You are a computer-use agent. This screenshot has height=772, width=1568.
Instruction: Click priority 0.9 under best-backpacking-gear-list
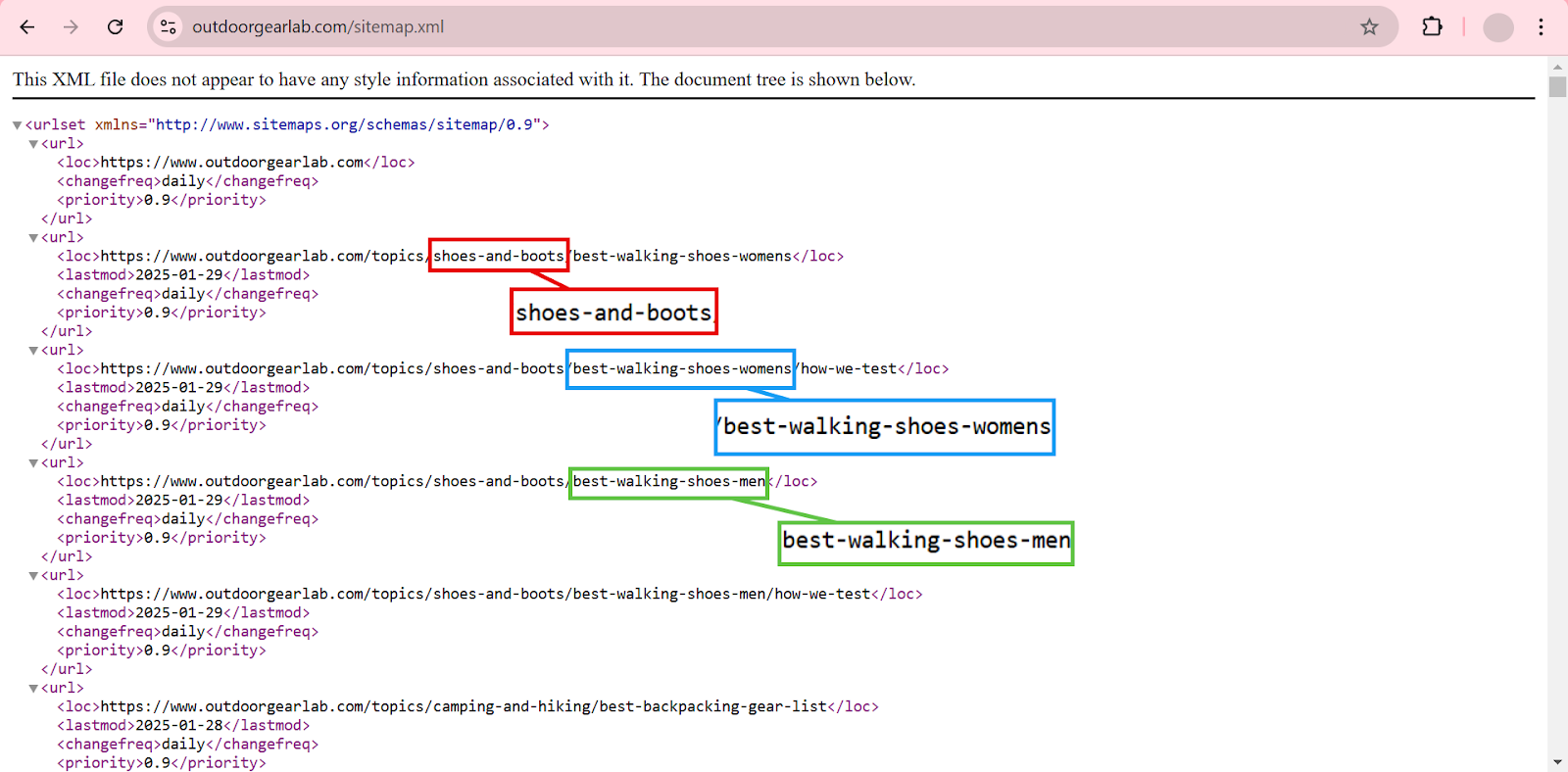pyautogui.click(x=162, y=763)
